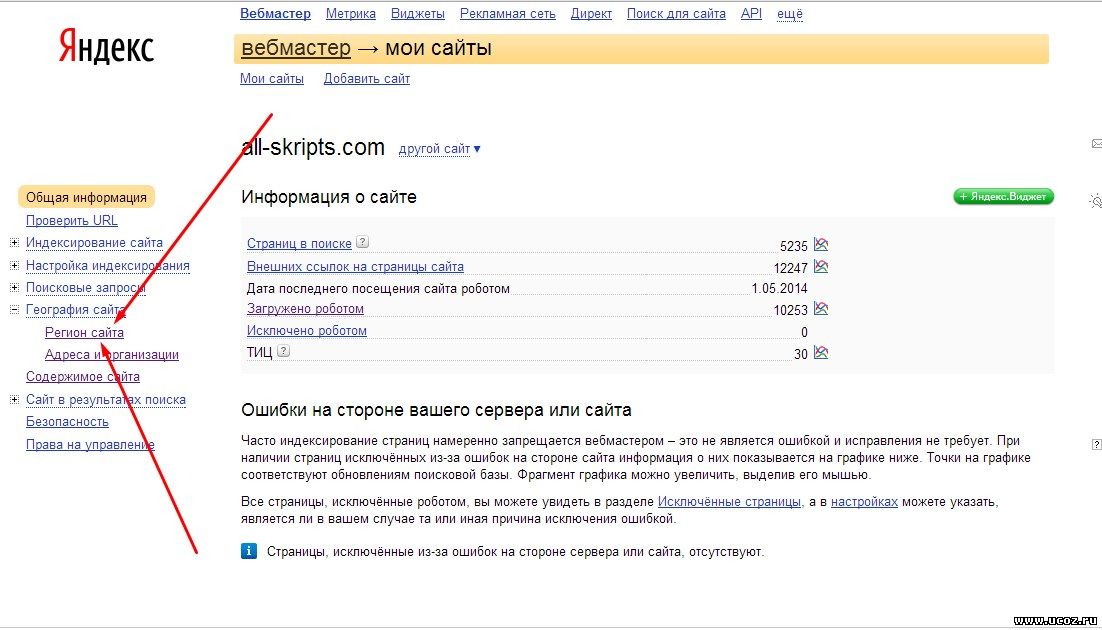Click site title all-skripts.com

pyautogui.click(x=313, y=148)
